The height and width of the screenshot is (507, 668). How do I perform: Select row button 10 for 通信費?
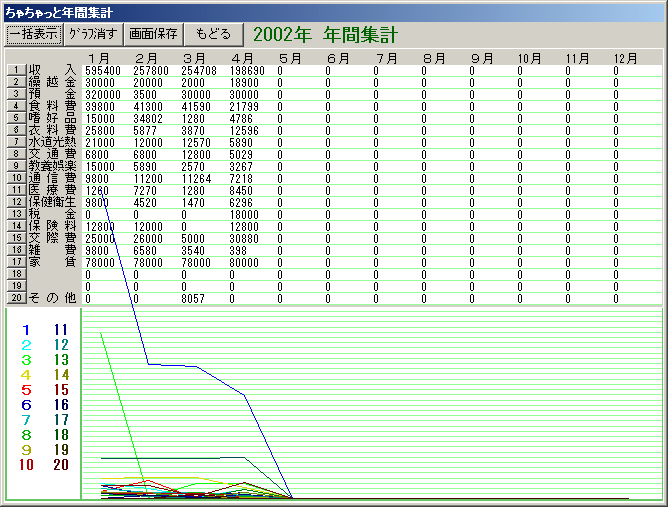click(16, 178)
